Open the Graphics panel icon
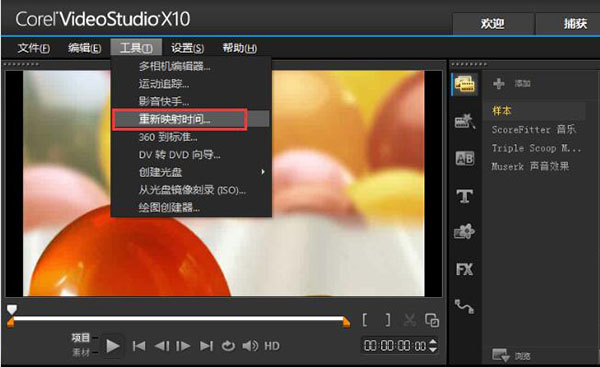The height and width of the screenshot is (367, 600). coord(465,232)
